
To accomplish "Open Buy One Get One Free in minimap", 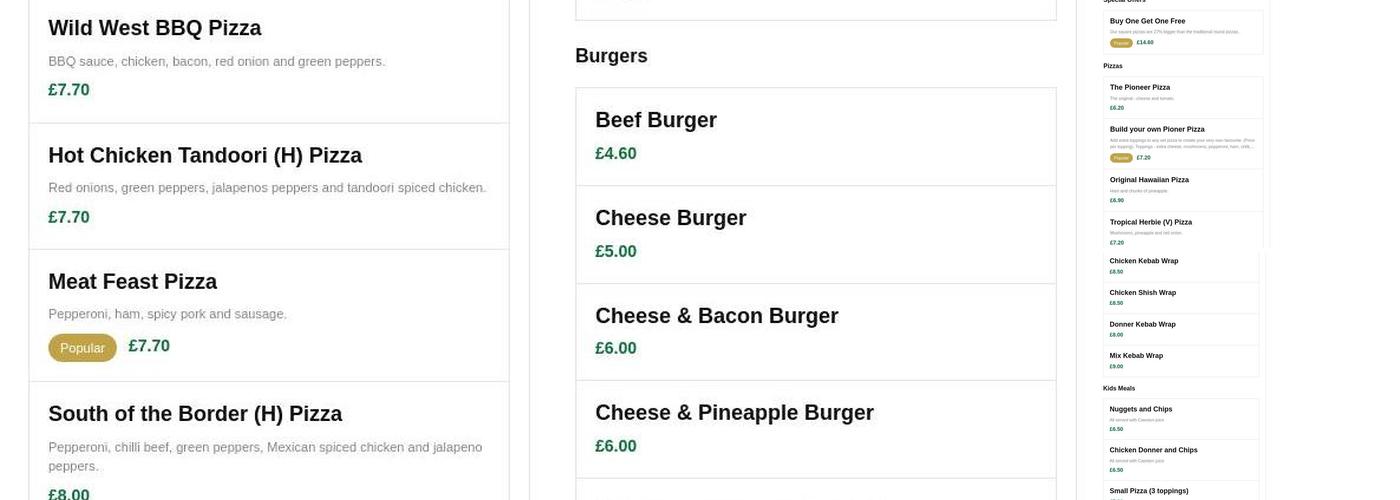I will (1147, 21).
